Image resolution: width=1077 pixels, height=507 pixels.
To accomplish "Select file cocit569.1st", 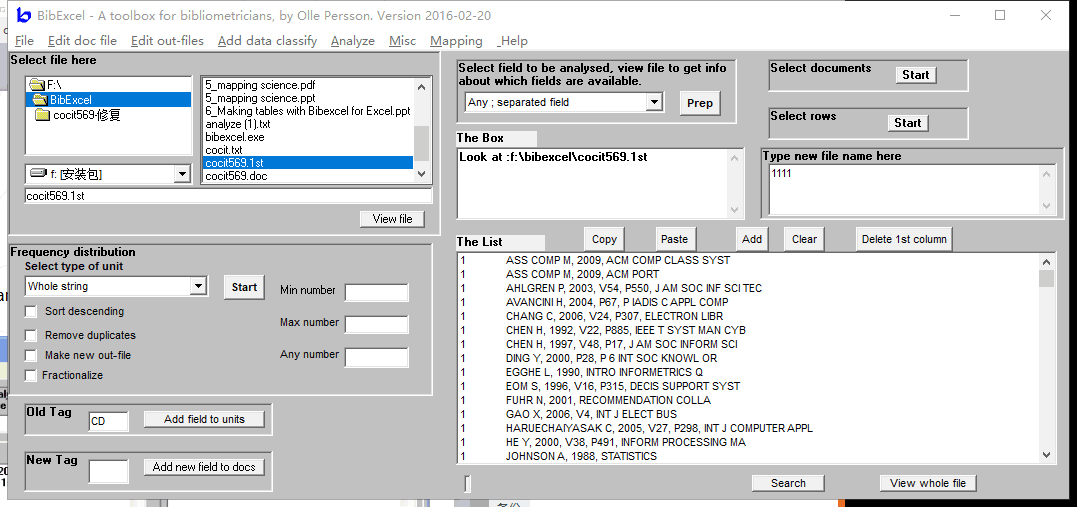I will (308, 163).
